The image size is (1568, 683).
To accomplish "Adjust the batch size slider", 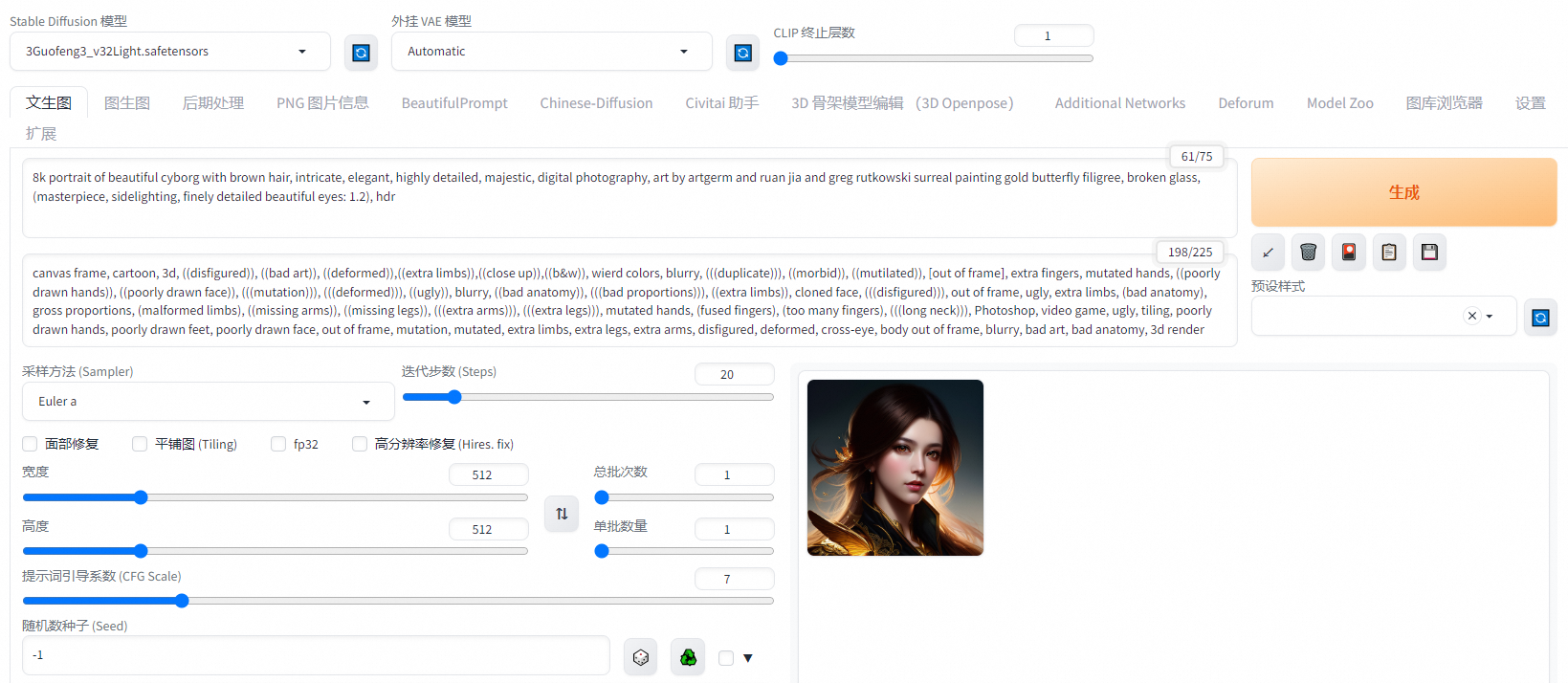I will [x=683, y=551].
